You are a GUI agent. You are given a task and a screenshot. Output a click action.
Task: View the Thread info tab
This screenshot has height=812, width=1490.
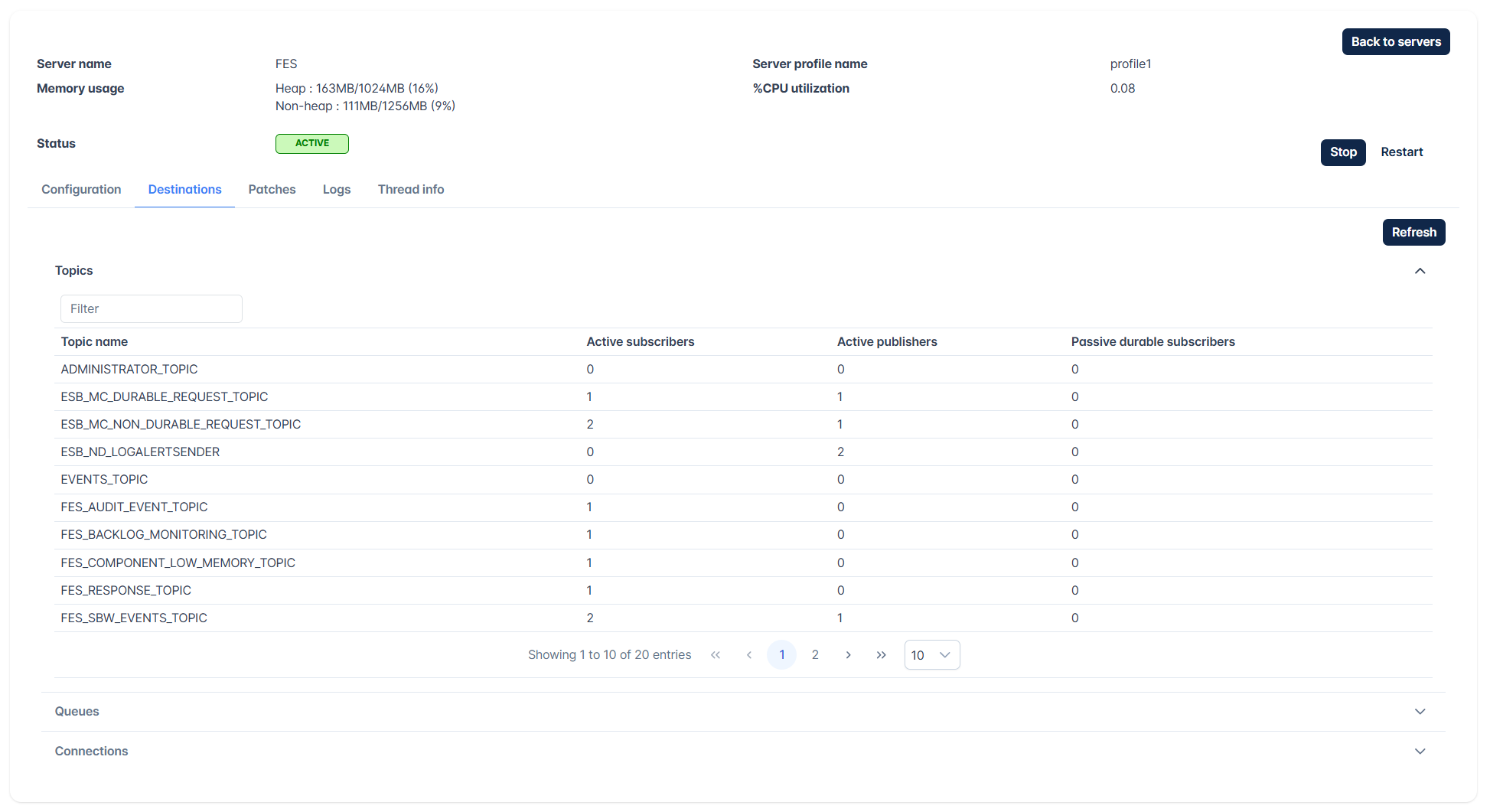pos(411,190)
